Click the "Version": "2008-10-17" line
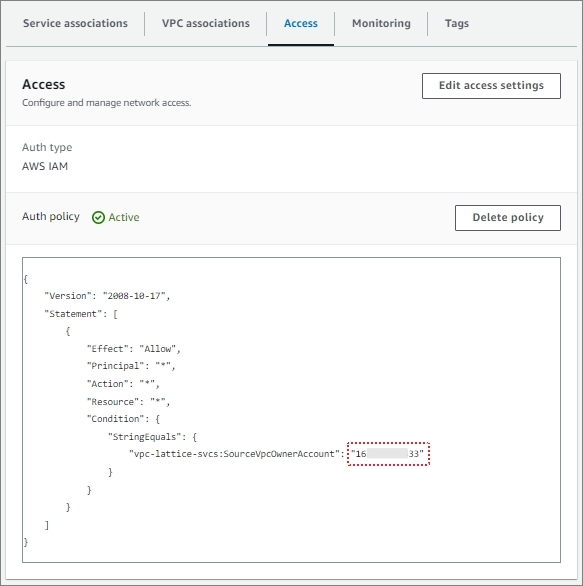This screenshot has width=583, height=586. (107, 296)
